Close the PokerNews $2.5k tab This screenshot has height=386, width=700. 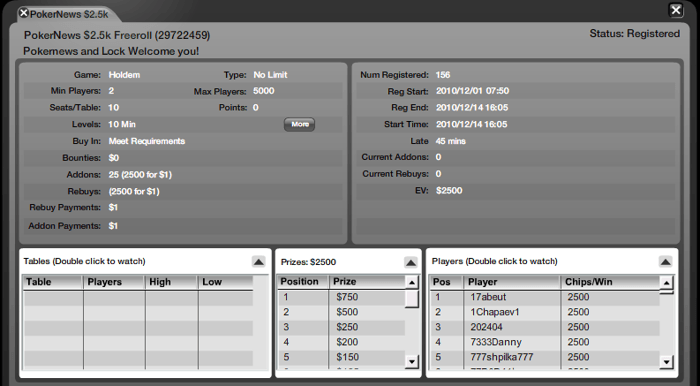(24, 13)
